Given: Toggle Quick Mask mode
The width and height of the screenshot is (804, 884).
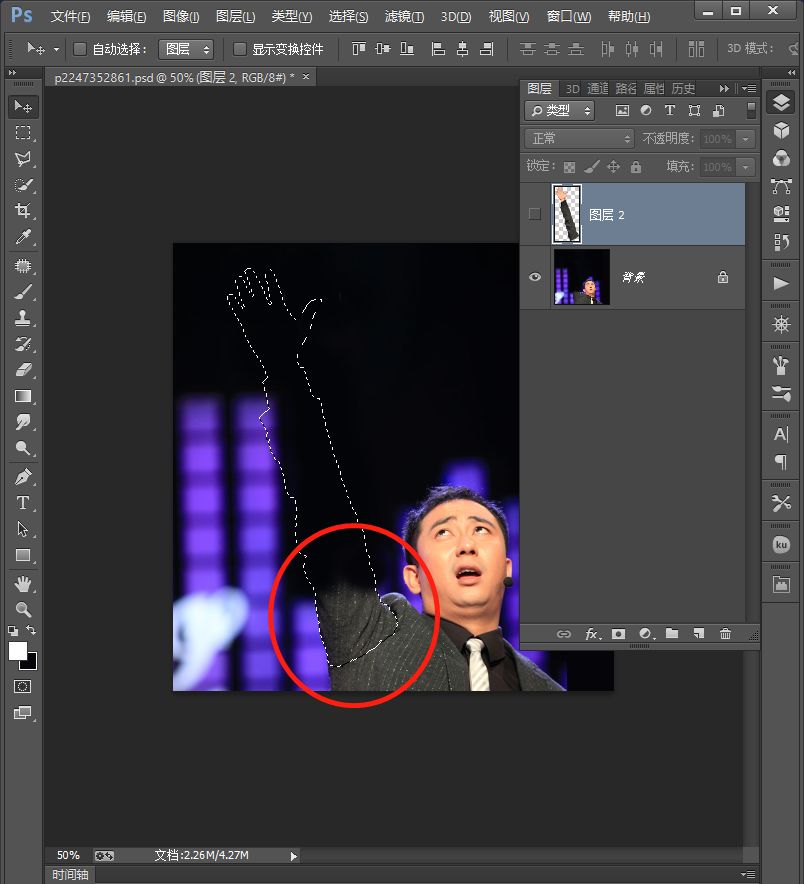Looking at the screenshot, I should coord(23,686).
